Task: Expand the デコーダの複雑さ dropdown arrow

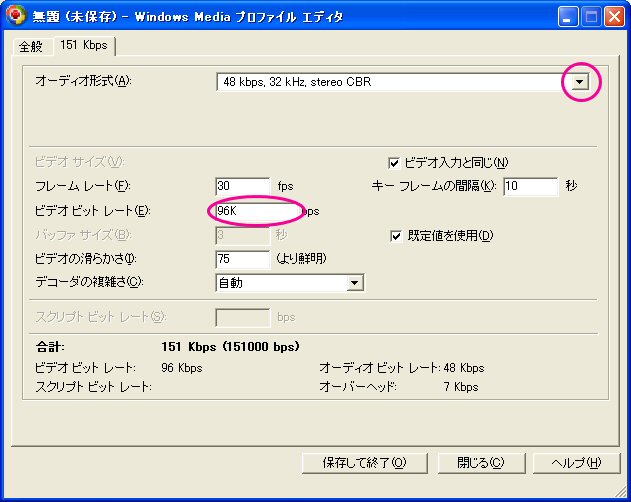Action: pos(354,283)
